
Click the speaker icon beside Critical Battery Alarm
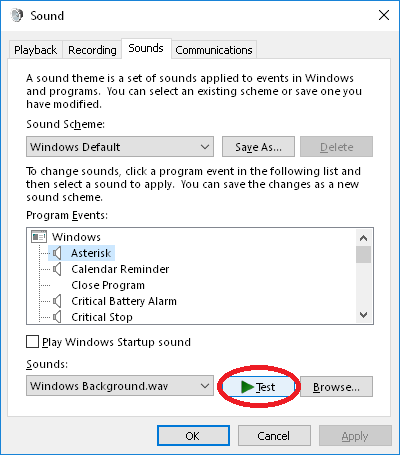tap(57, 301)
